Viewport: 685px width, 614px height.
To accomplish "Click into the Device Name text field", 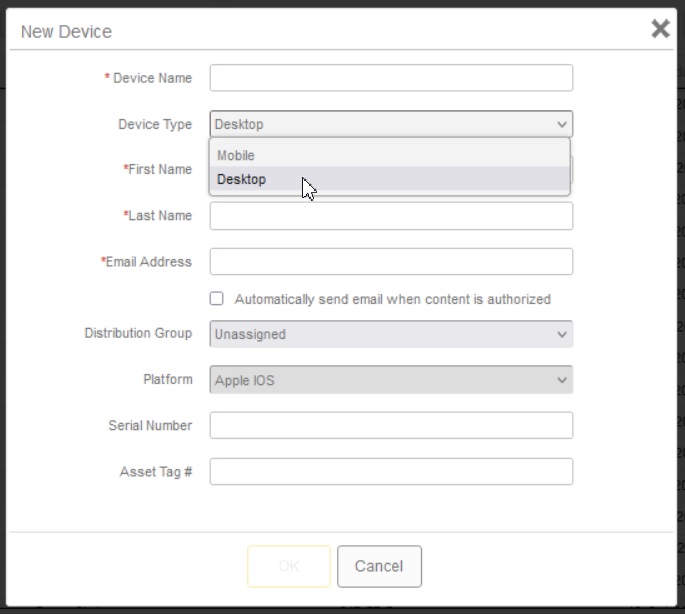I will (x=391, y=78).
